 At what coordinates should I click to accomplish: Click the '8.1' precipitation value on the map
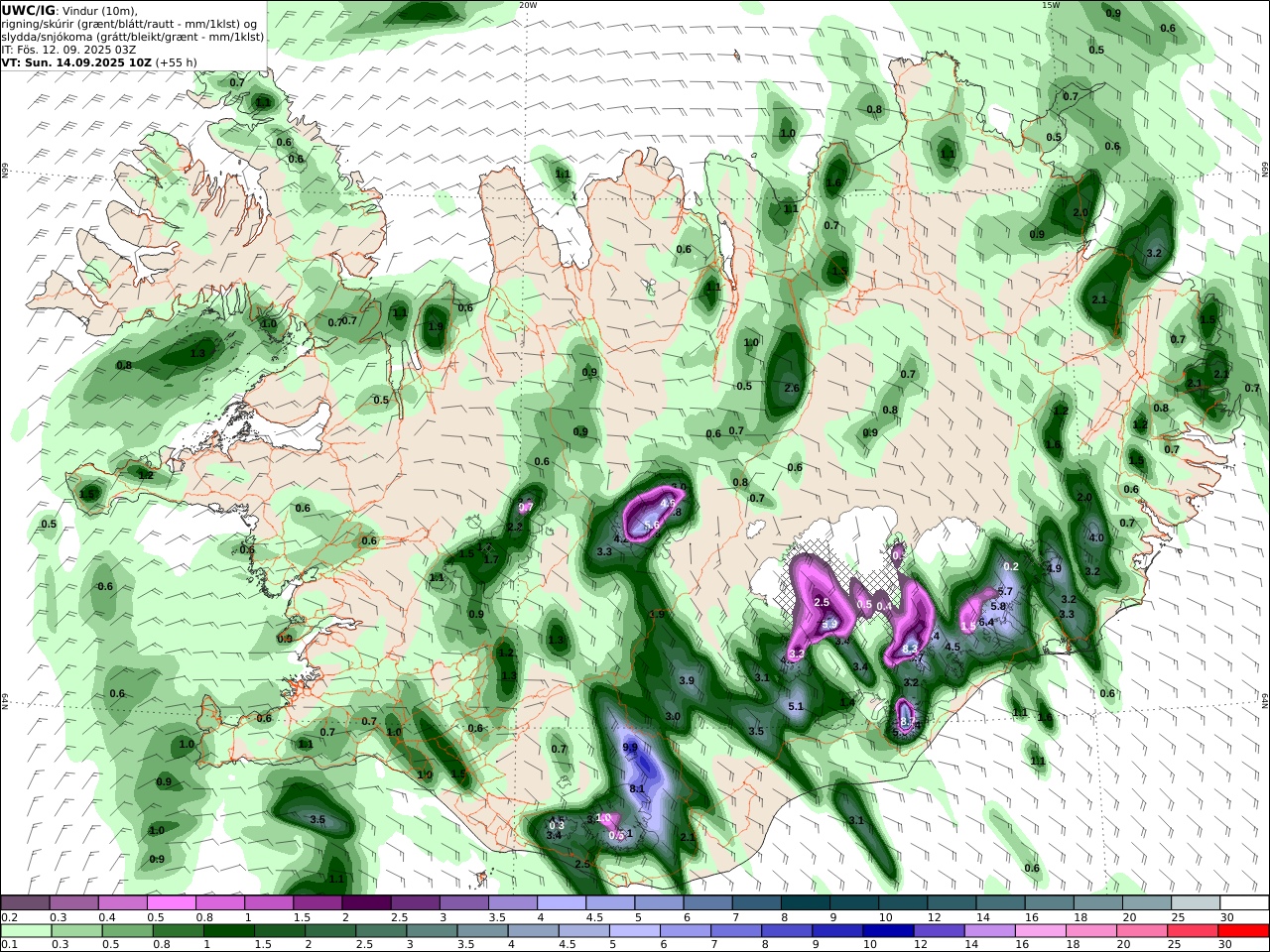tap(637, 789)
